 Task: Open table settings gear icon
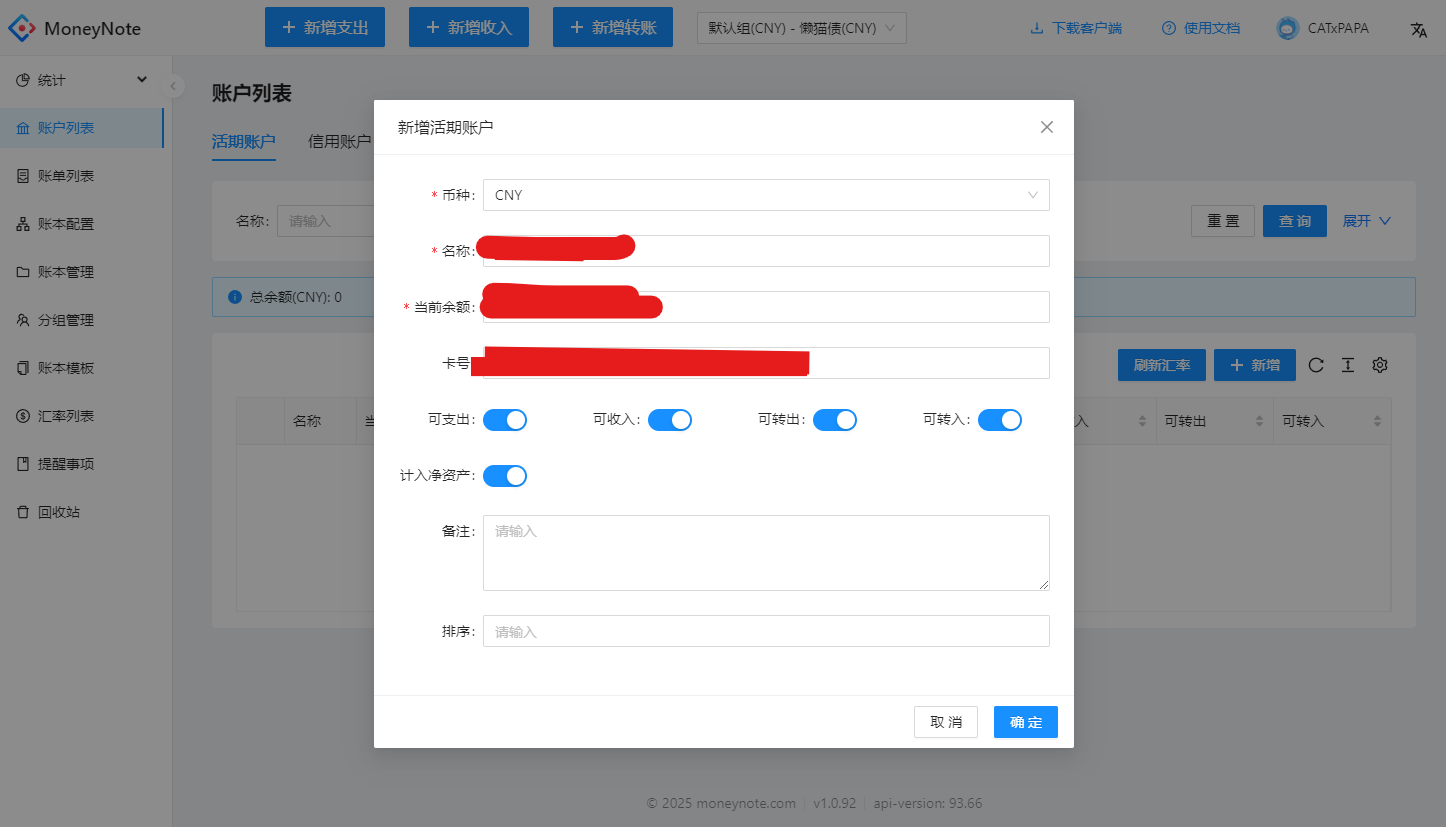point(1380,365)
